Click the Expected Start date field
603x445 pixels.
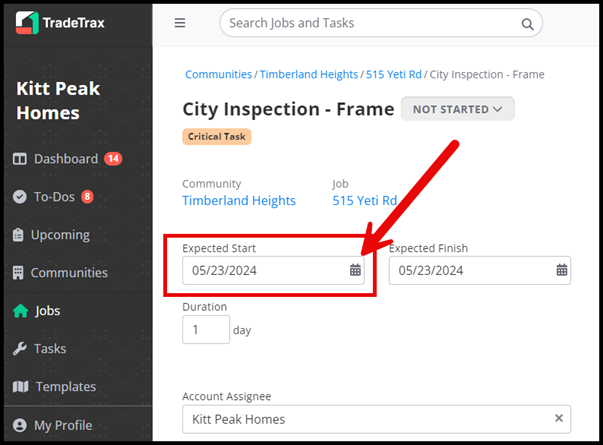point(273,270)
